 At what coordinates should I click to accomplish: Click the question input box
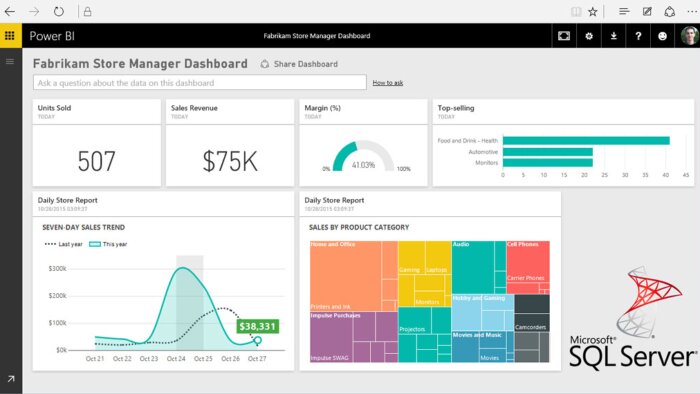pos(200,83)
